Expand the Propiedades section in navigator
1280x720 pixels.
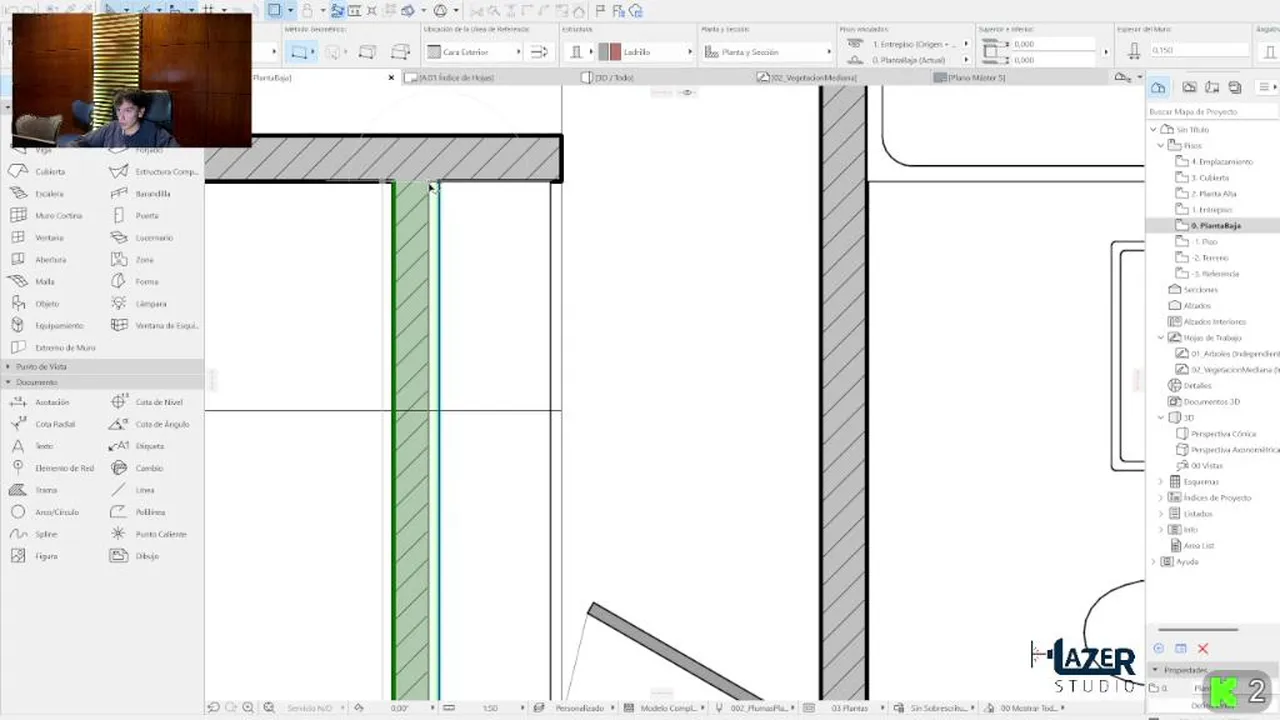(x=1156, y=670)
